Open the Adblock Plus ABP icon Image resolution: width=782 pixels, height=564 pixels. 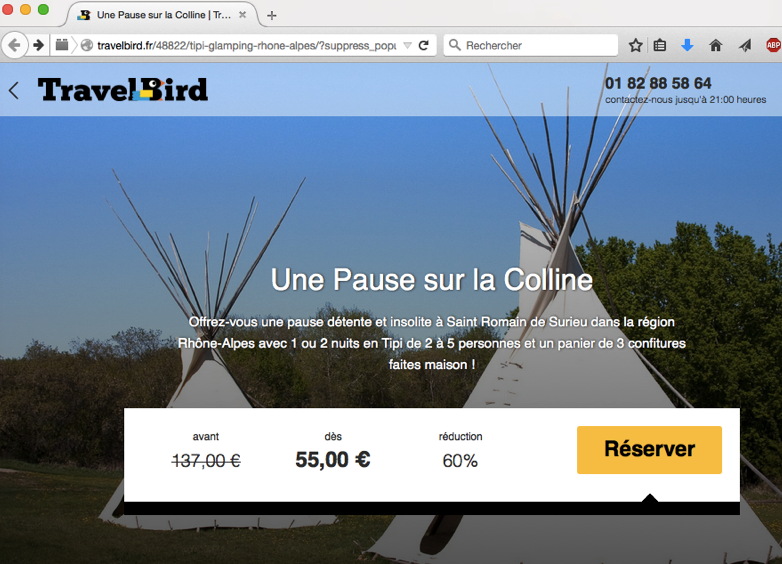point(773,45)
